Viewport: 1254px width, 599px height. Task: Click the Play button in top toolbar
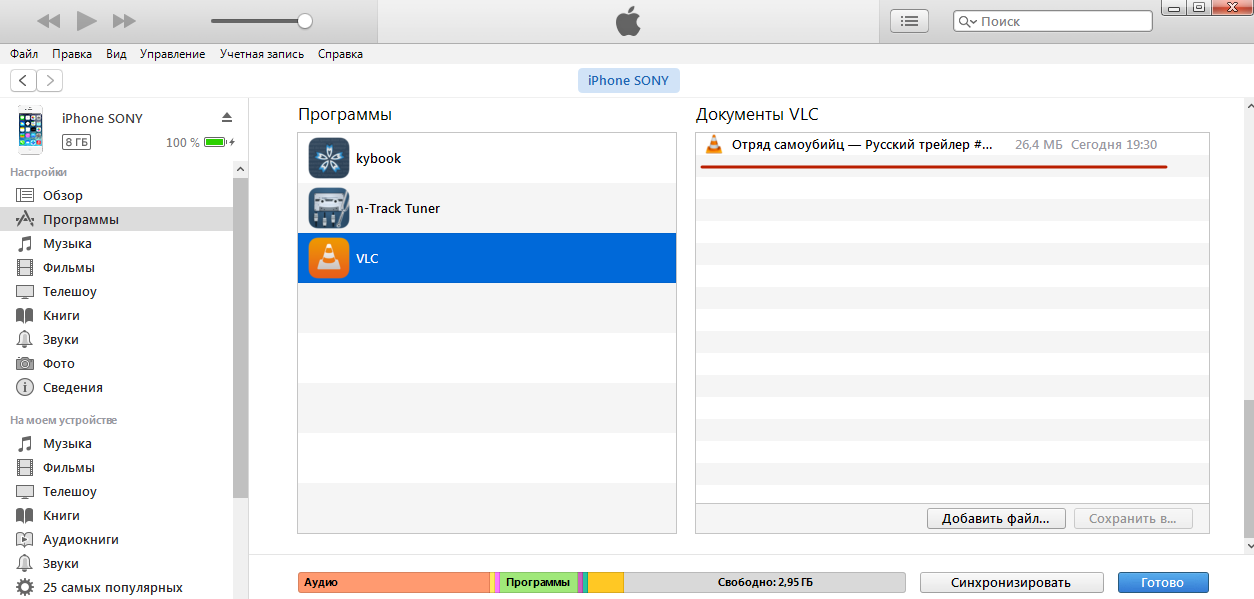(87, 20)
